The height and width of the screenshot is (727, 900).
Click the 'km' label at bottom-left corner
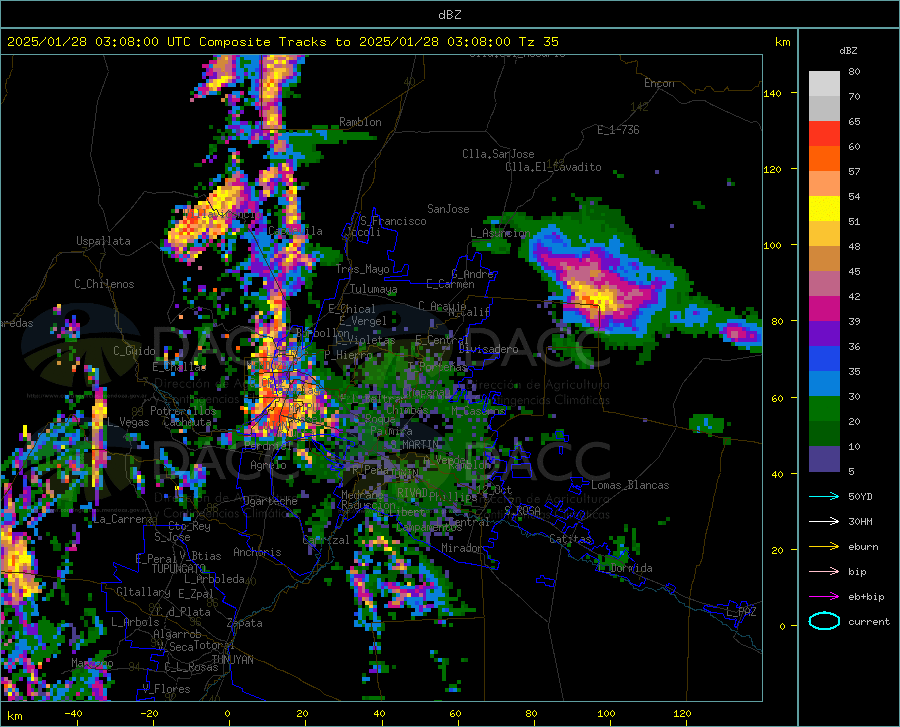[14, 716]
